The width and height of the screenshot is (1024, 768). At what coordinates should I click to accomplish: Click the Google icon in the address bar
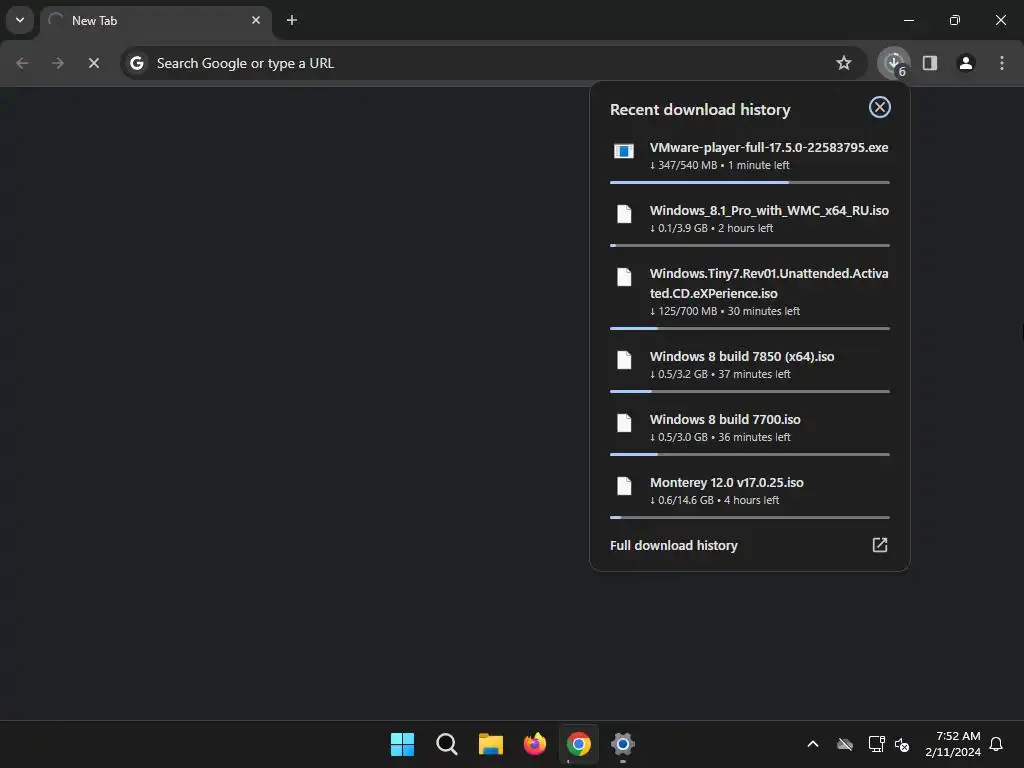click(x=136, y=63)
